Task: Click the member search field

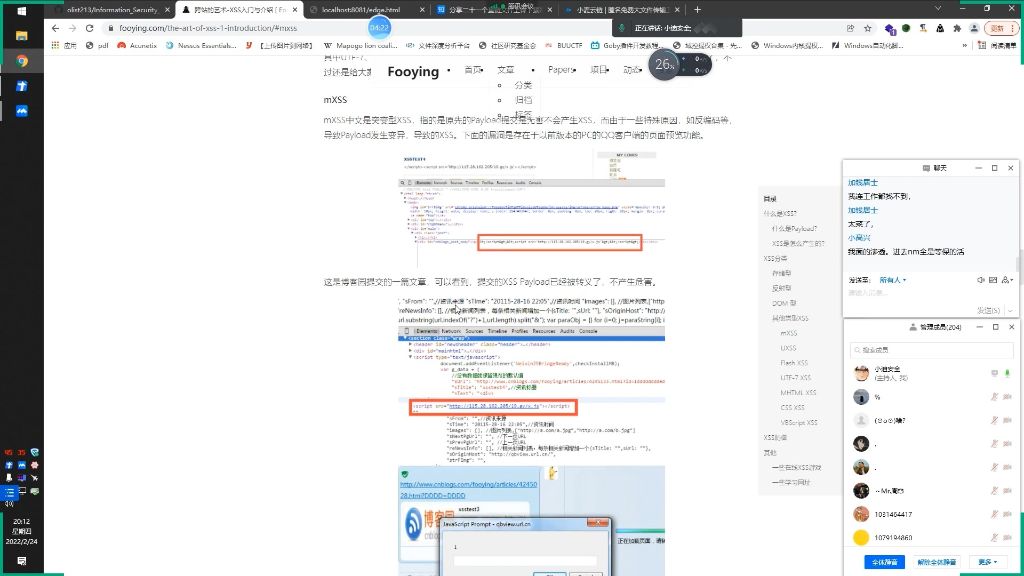Action: [x=931, y=349]
